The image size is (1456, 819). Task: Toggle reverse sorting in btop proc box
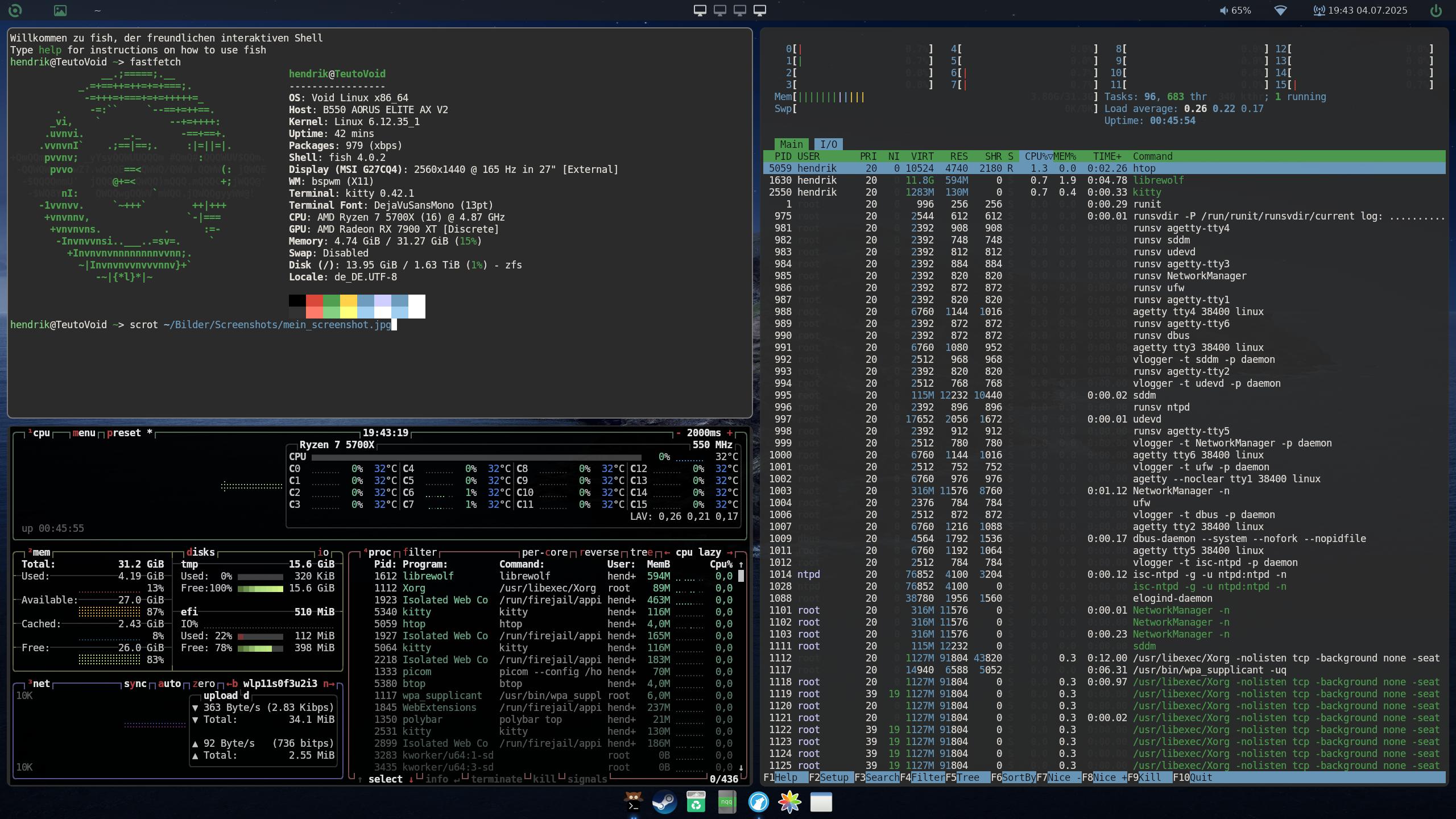tap(599, 552)
